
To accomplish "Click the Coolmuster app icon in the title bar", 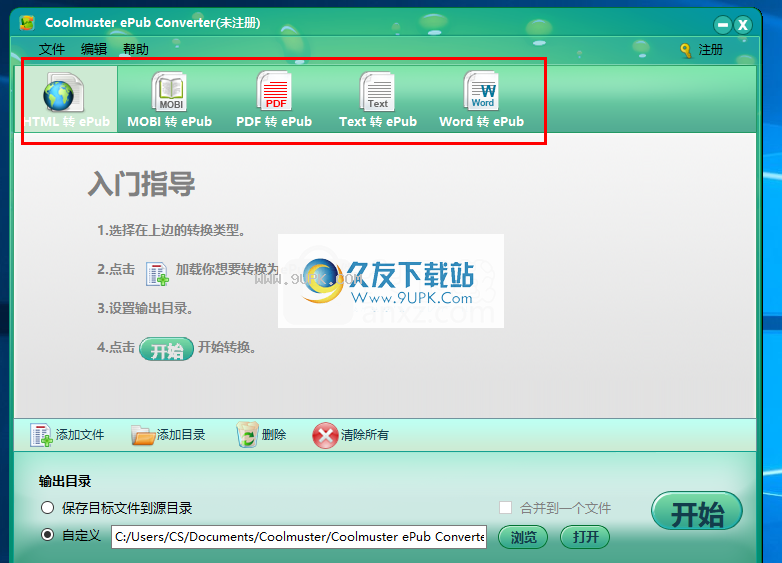I will coord(27,22).
